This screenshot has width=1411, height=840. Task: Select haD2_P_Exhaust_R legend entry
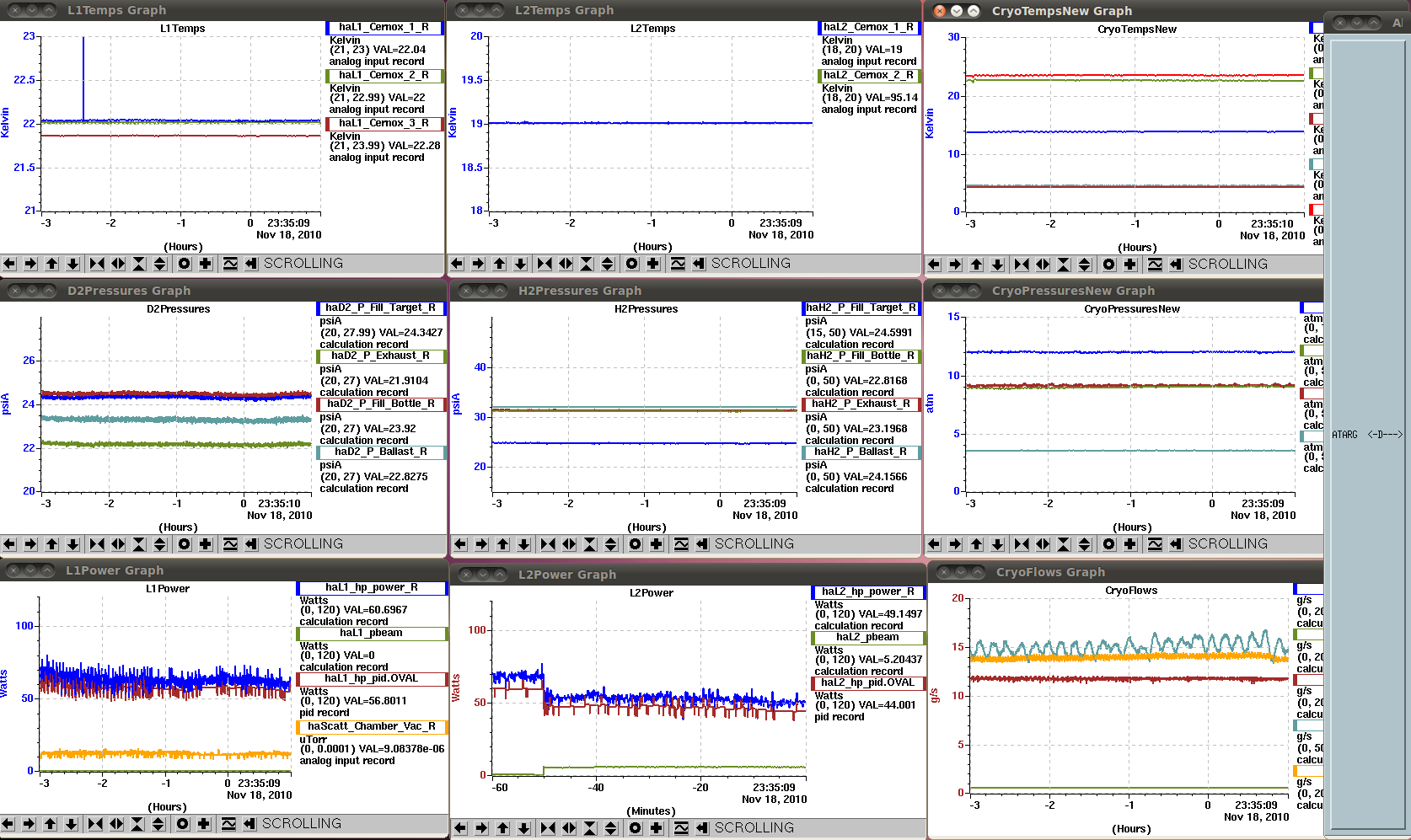point(381,356)
